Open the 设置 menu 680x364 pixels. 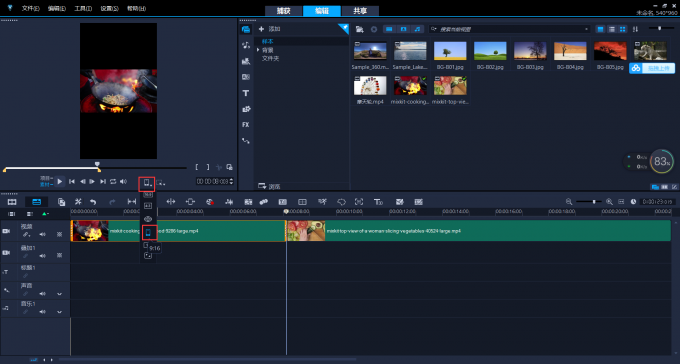pos(109,8)
